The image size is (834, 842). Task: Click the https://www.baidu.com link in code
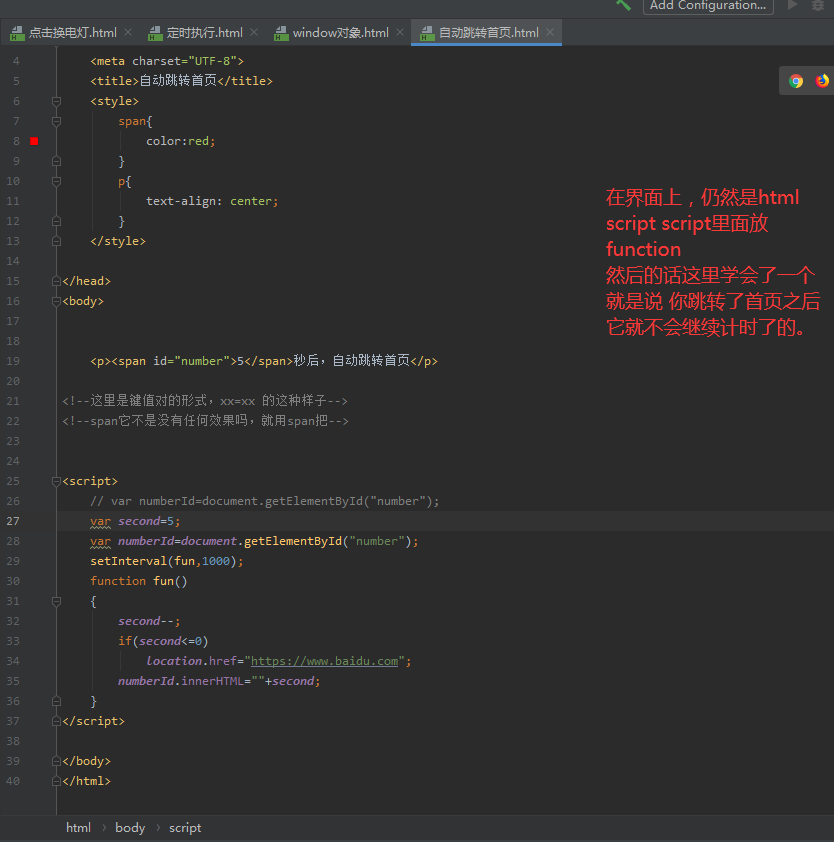tap(324, 661)
